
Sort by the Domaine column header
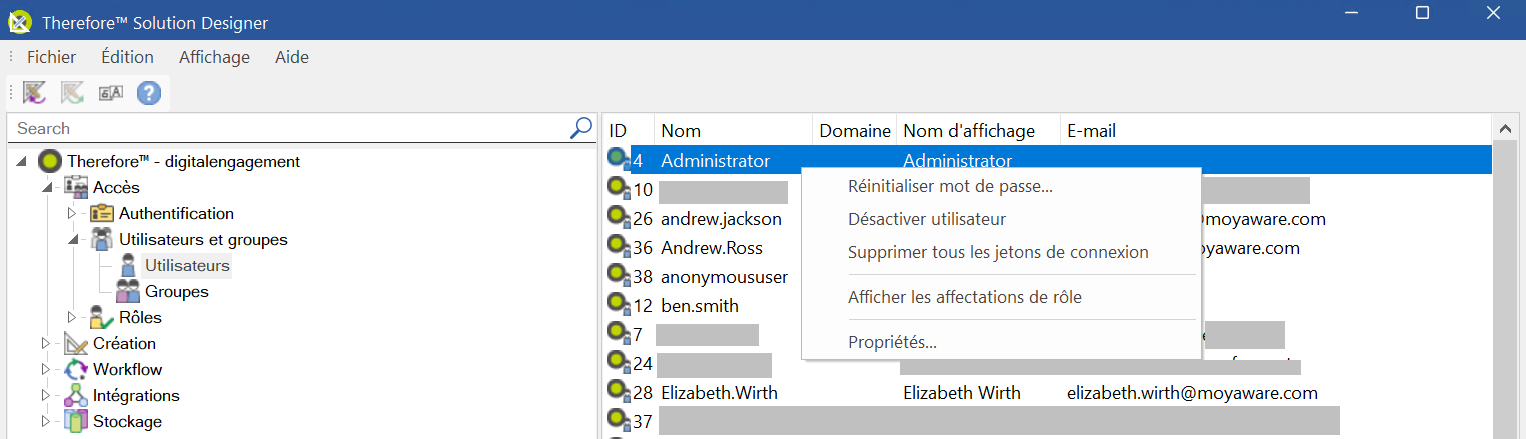pyautogui.click(x=855, y=130)
